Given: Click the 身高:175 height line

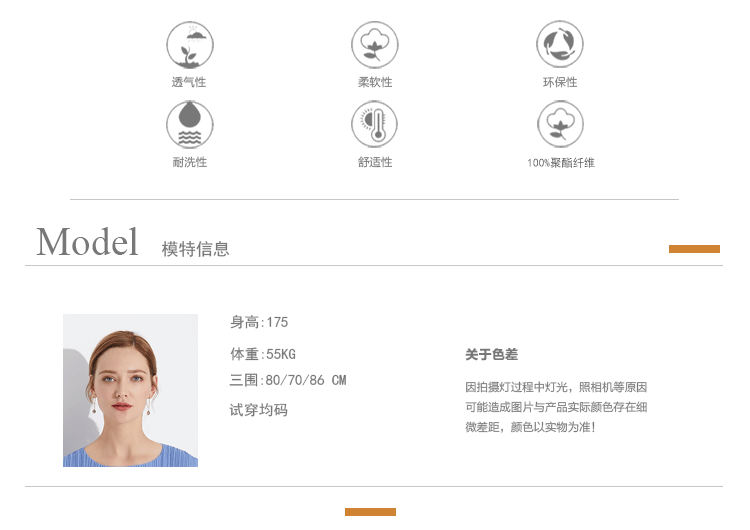Looking at the screenshot, I should [259, 322].
